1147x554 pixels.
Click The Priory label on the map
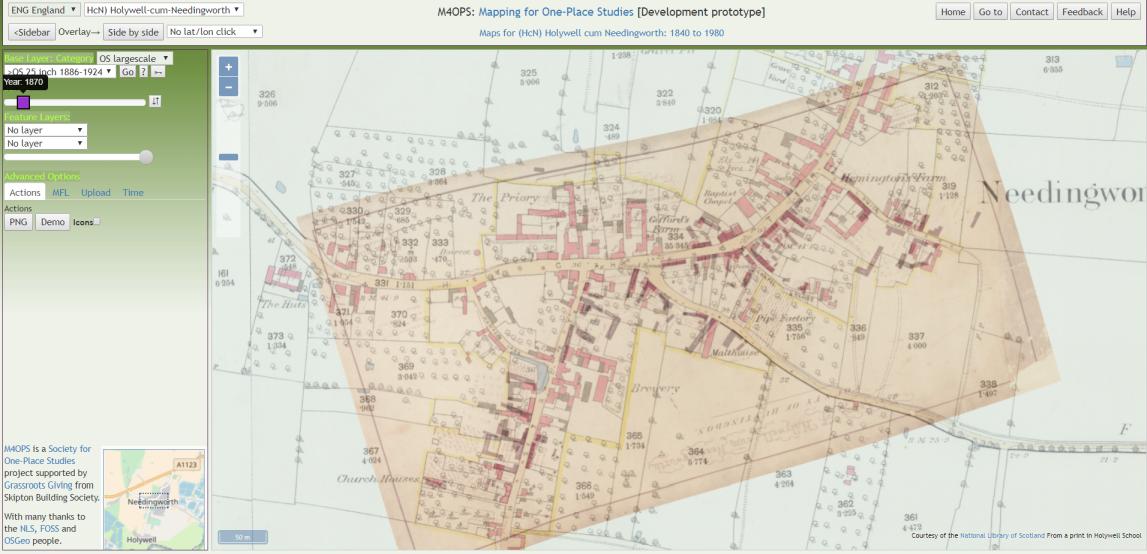click(505, 198)
